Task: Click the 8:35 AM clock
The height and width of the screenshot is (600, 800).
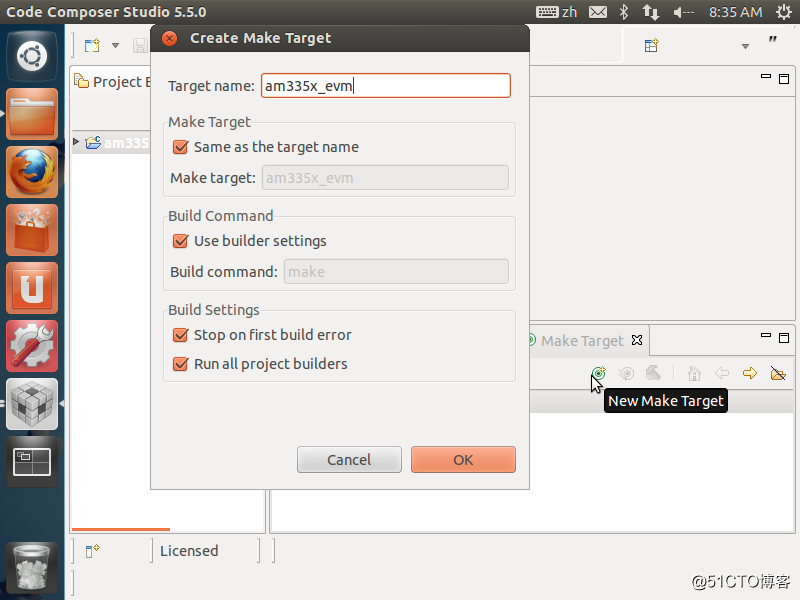Action: click(736, 12)
